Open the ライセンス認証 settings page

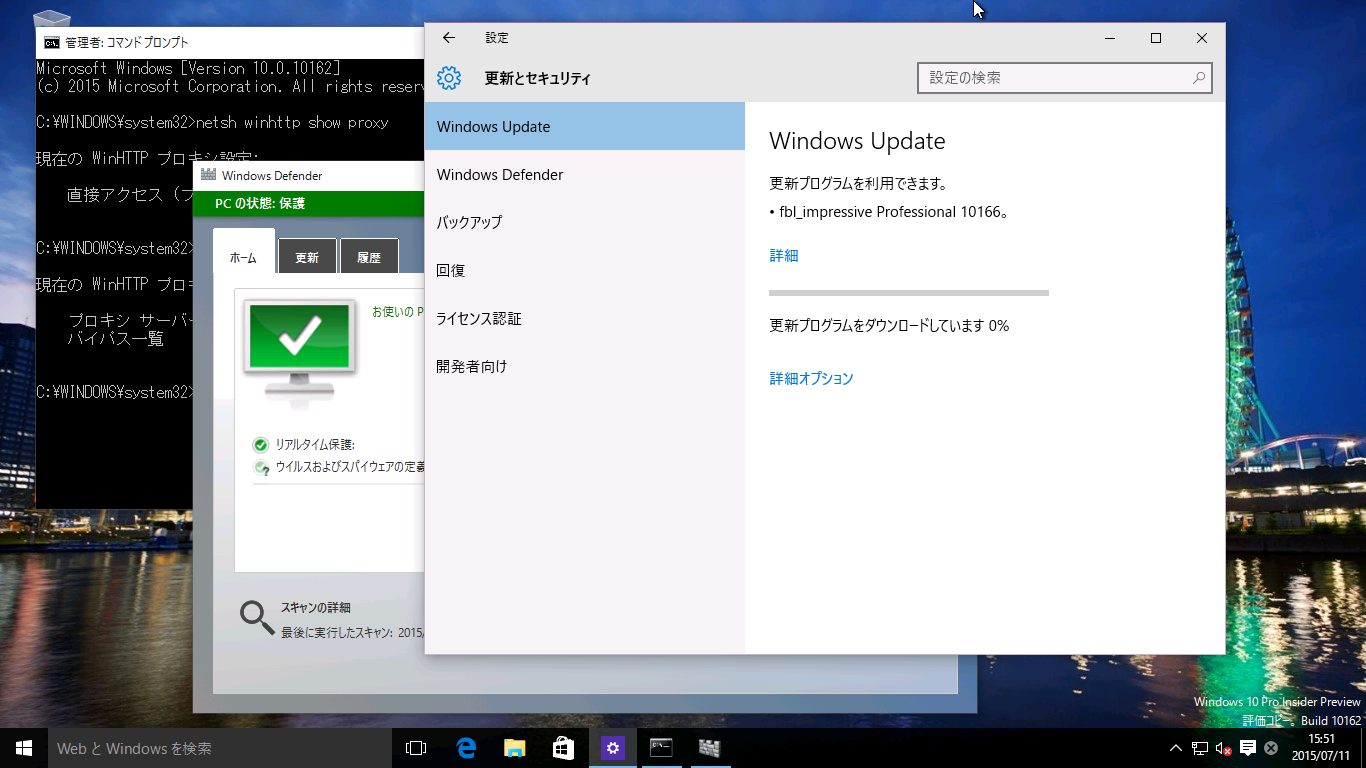point(585,319)
